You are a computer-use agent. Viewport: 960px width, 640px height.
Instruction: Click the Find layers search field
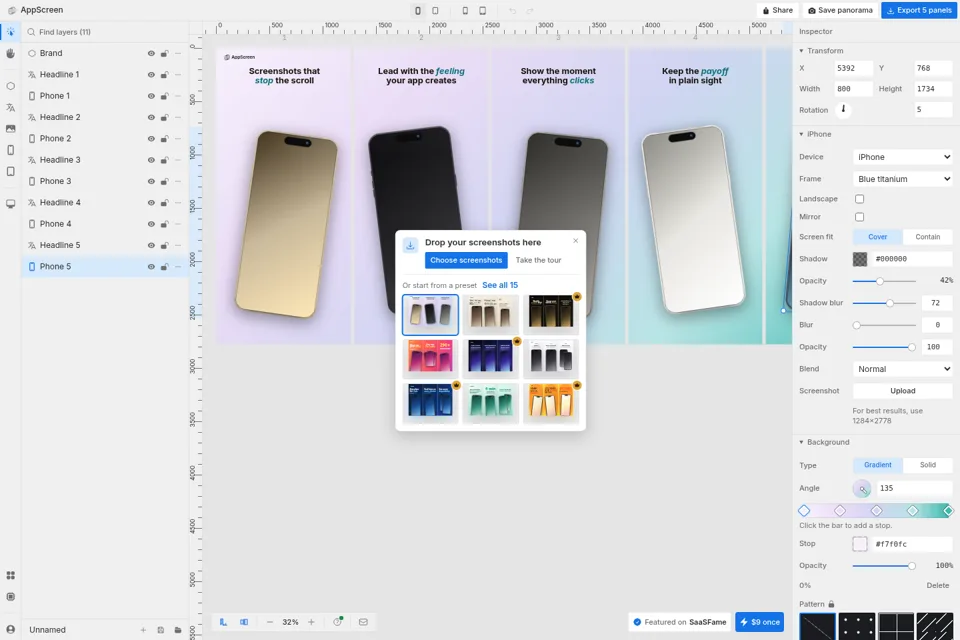pos(104,32)
